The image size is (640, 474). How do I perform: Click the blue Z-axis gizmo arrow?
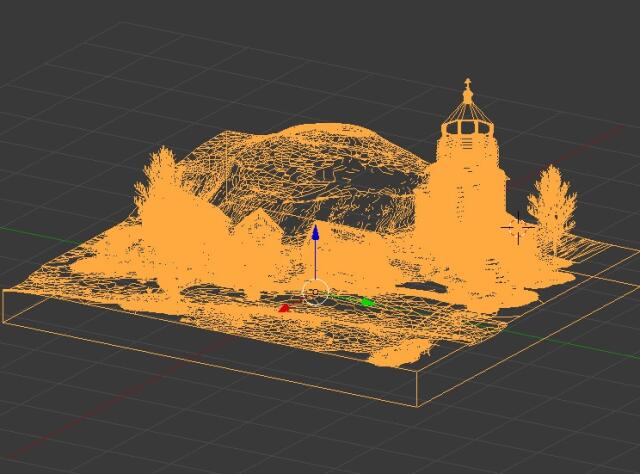[315, 234]
